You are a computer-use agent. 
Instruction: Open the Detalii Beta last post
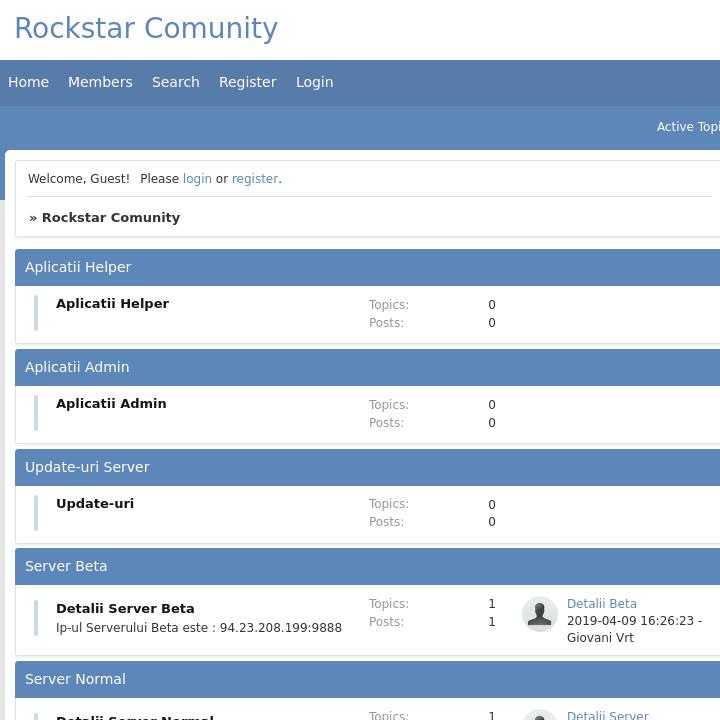click(602, 604)
